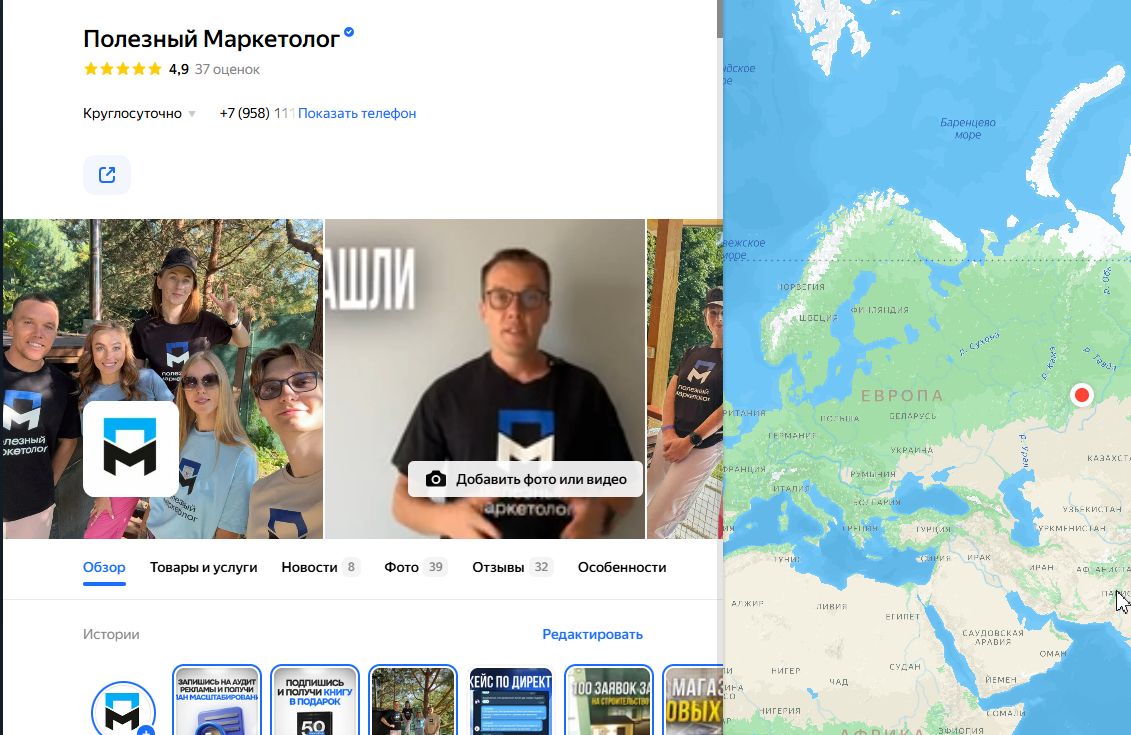Open the 37 оценок ratings link
Screen dimensions: 1131x735
point(227,69)
